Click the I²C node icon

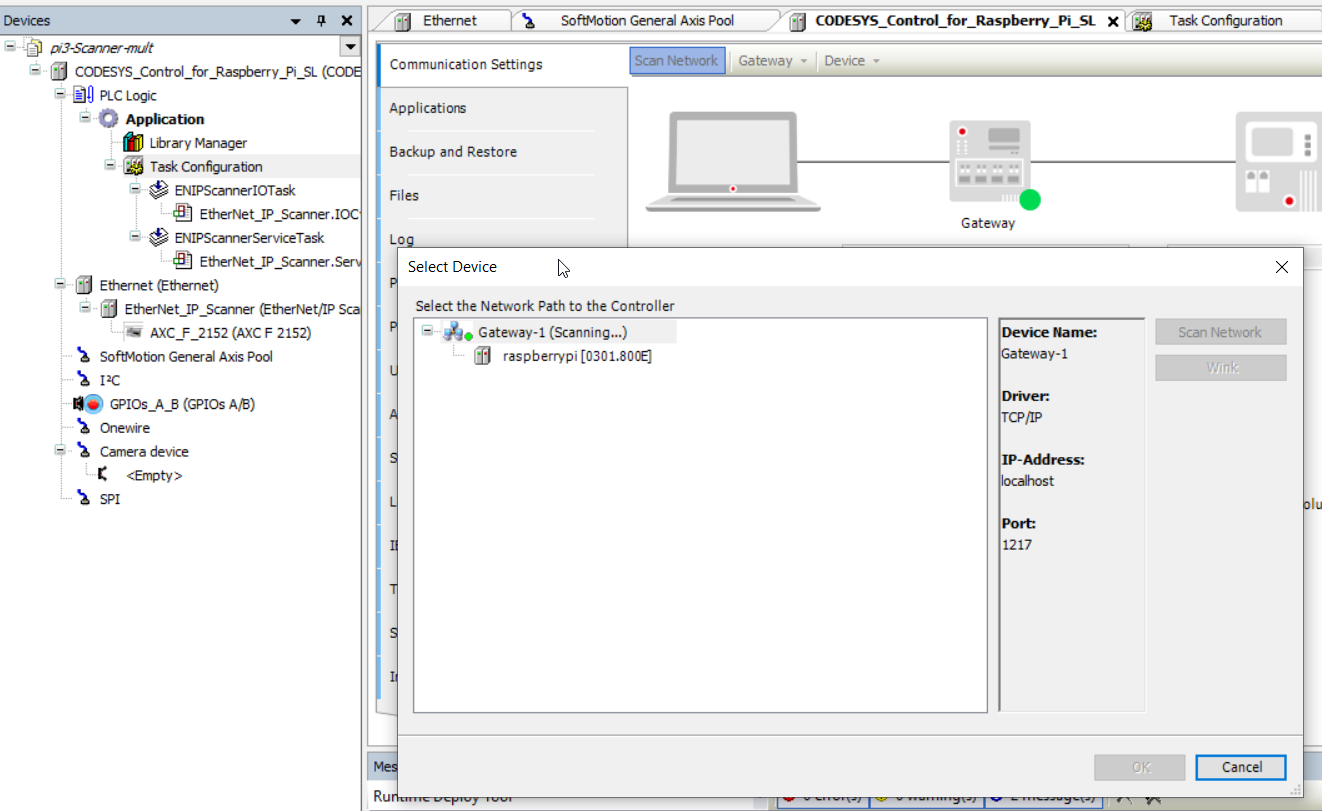[84, 380]
